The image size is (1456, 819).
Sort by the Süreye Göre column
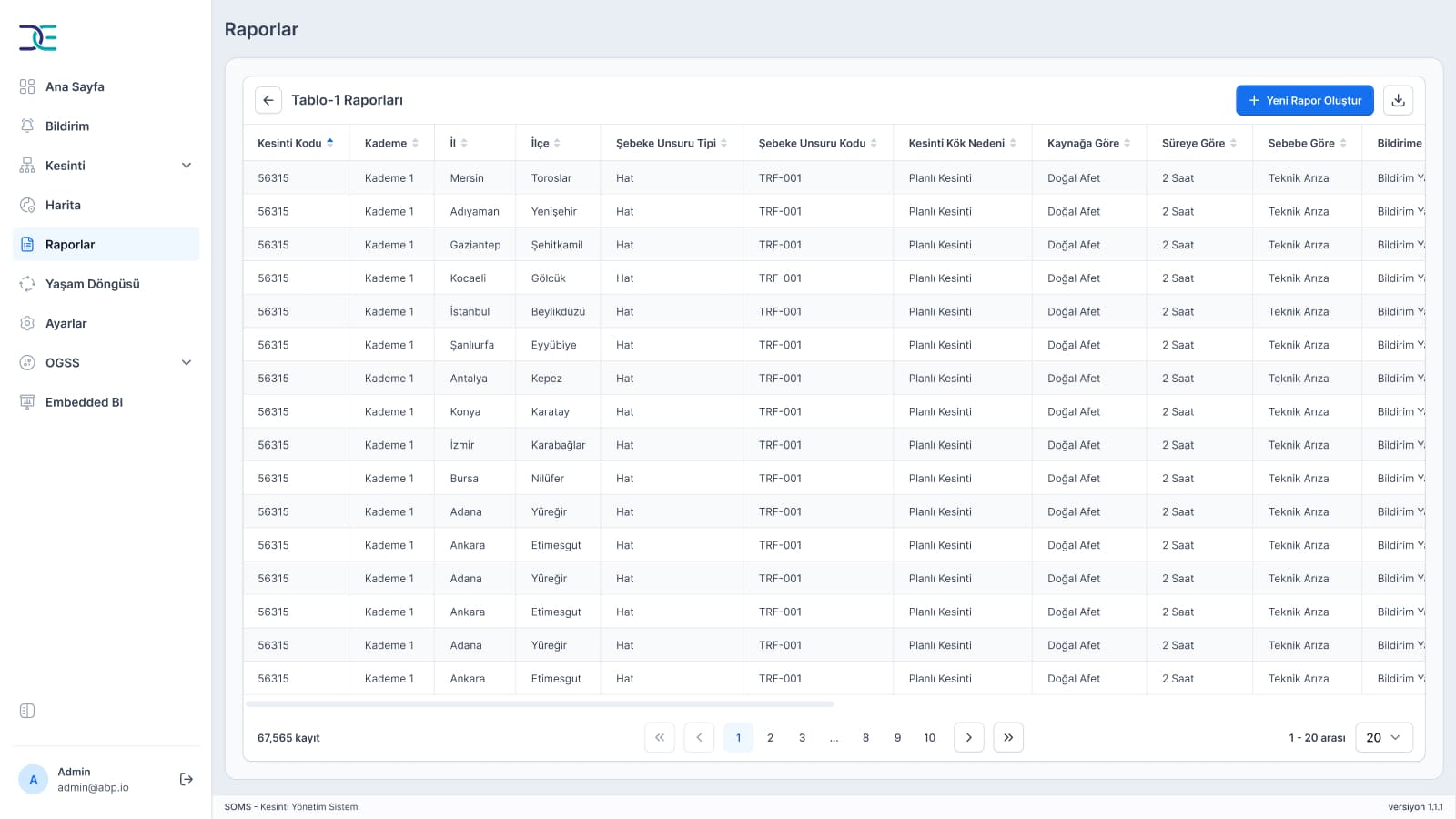tap(1199, 143)
